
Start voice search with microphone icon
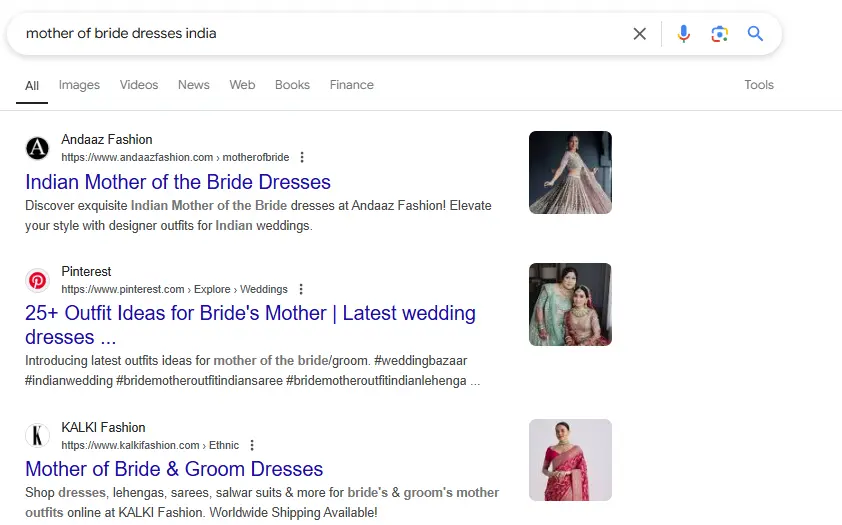tap(683, 34)
